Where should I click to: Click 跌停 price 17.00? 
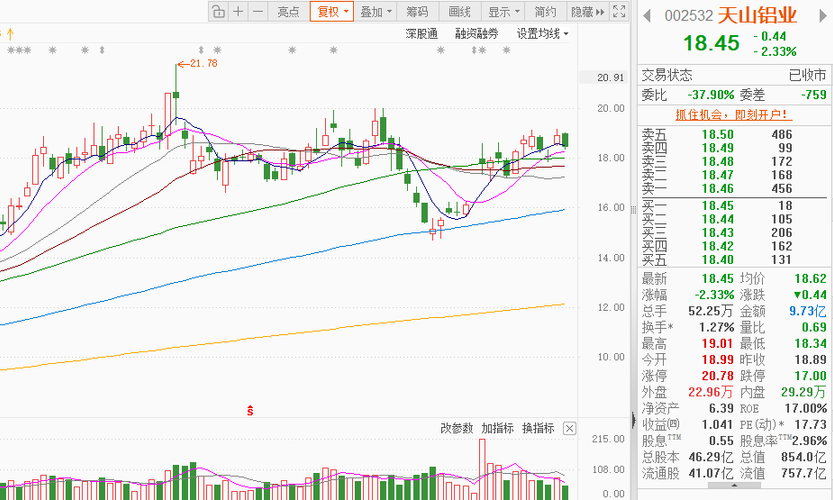point(811,376)
